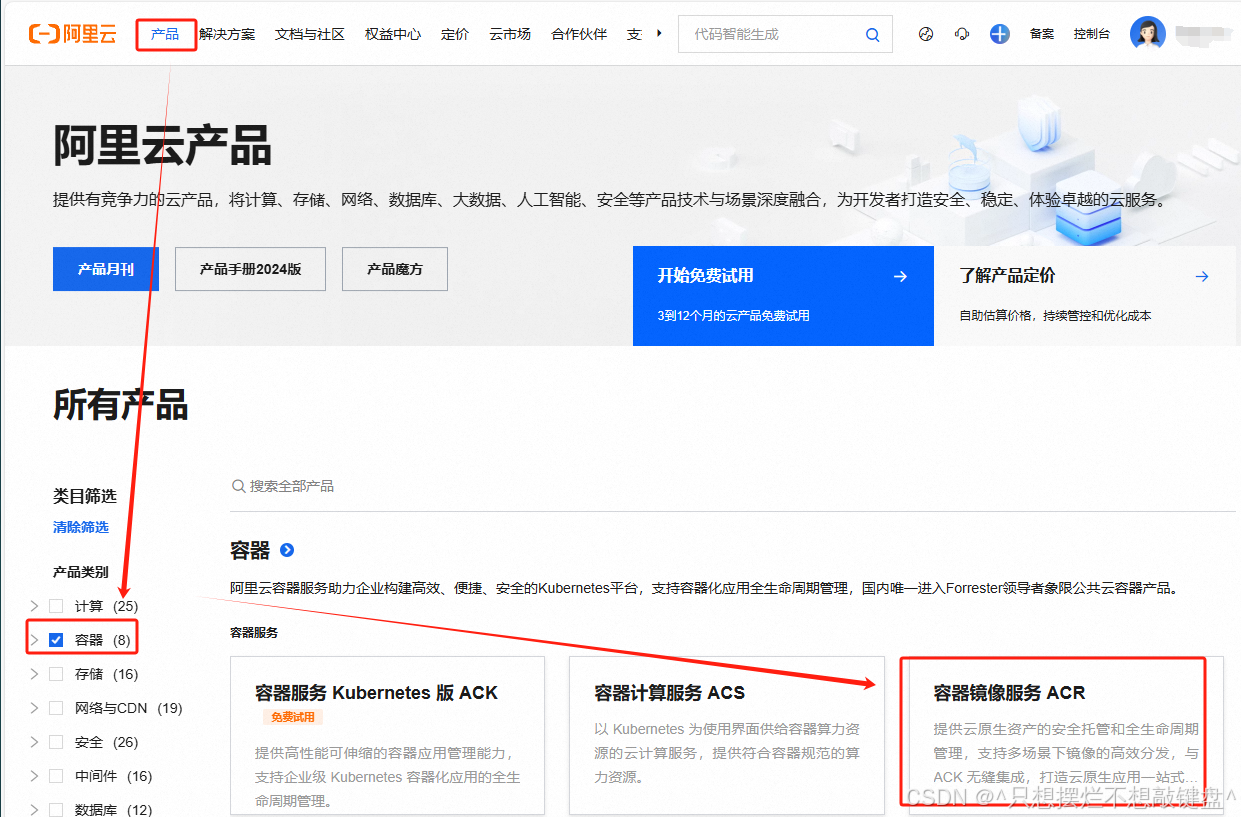This screenshot has height=817, width=1241.
Task: Open the 权益中心 menu
Action: click(393, 34)
